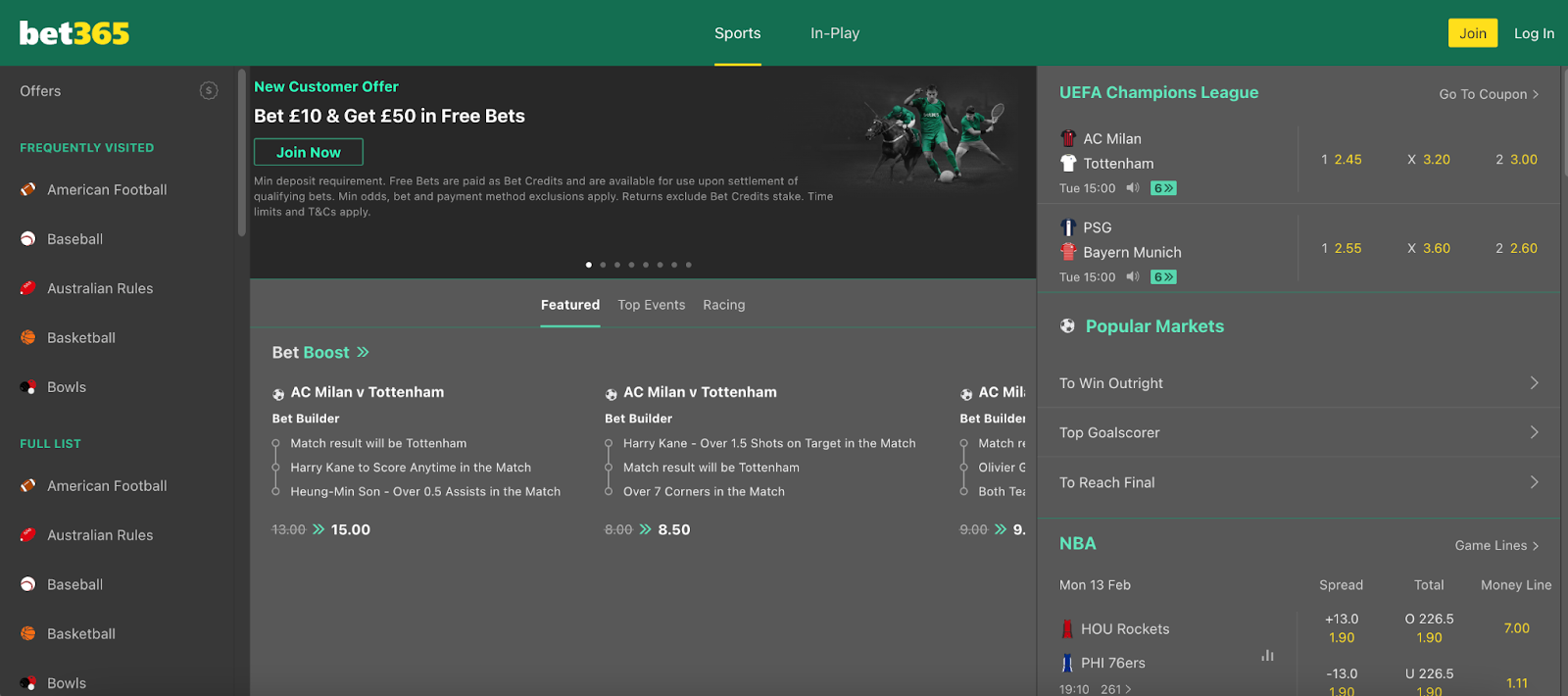The width and height of the screenshot is (1568, 696).
Task: Click the bet365 logo
Action: pos(74,33)
